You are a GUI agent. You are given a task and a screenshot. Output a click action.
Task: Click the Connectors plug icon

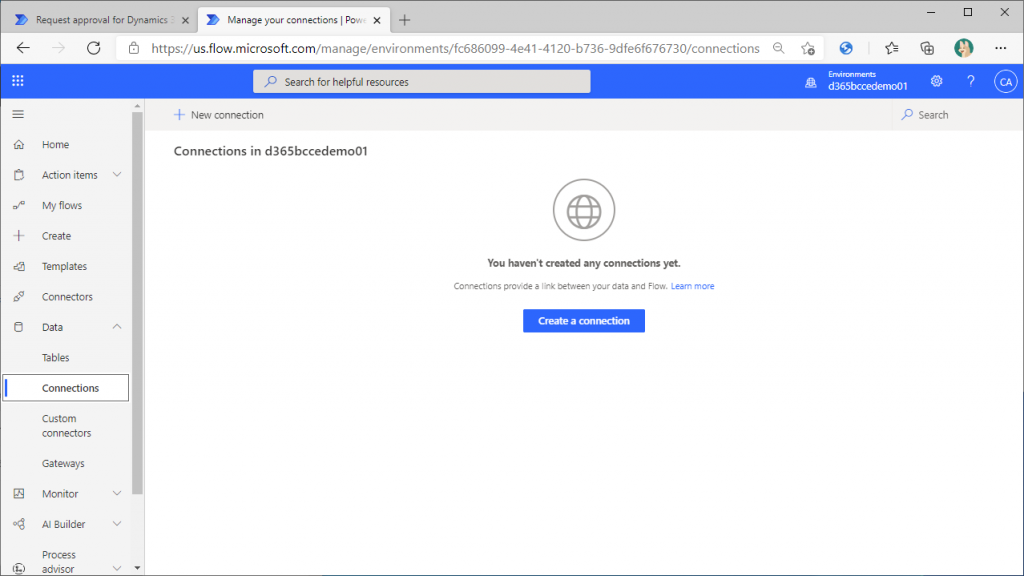point(19,296)
